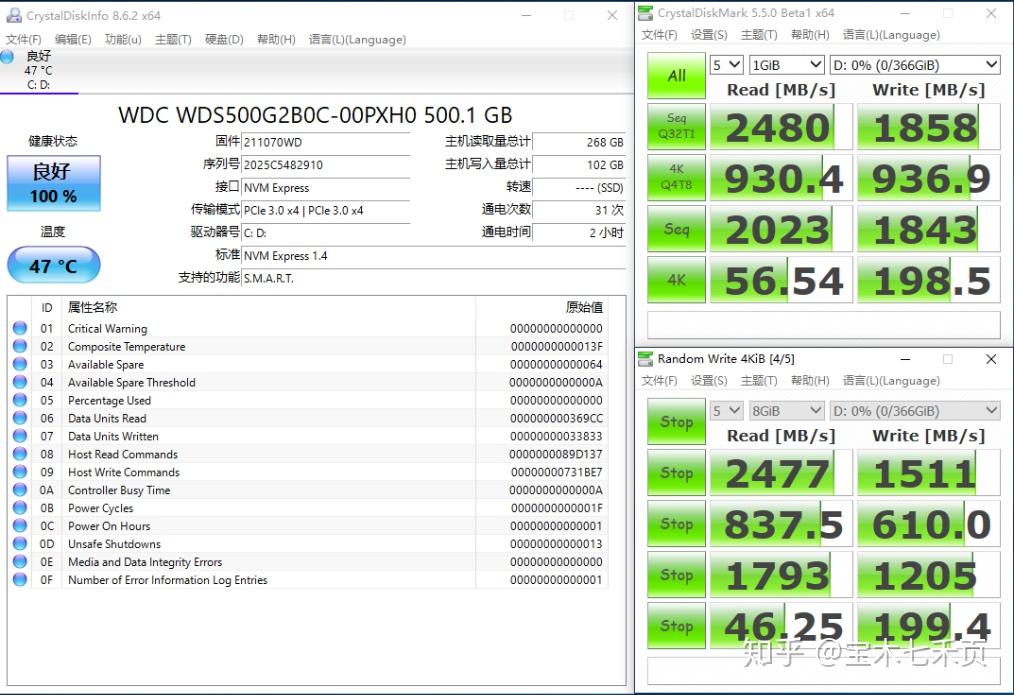Viewport: 1014px width, 695px height.
Task: Click the Random Write 4KiB window icon
Action: (645, 359)
